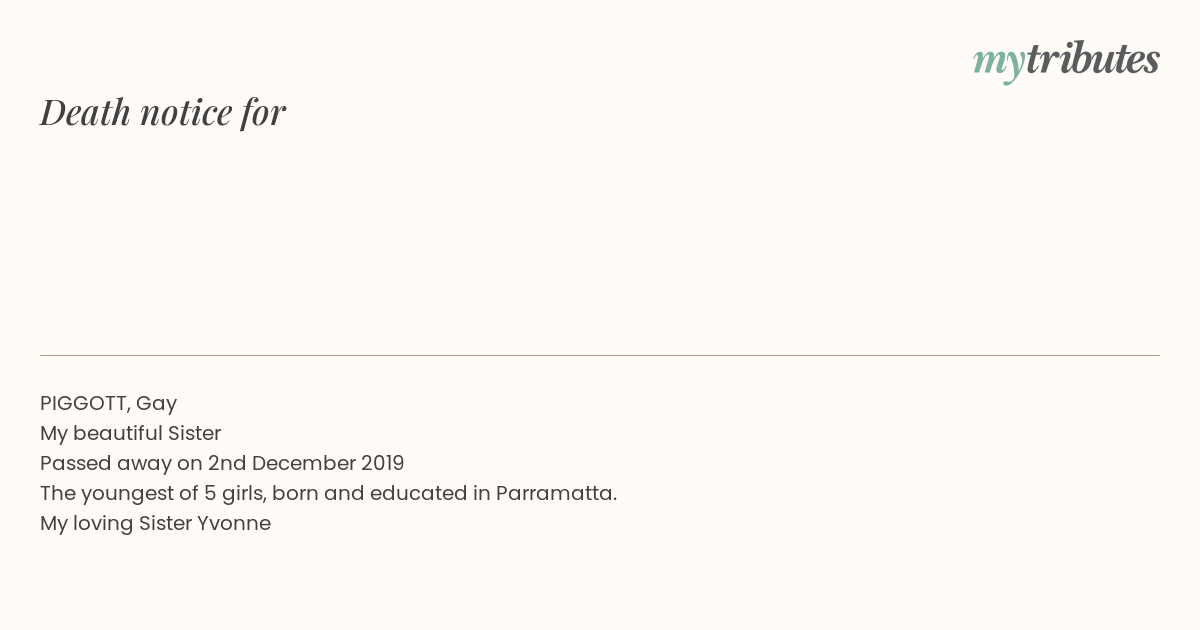Click the word "Death" in the heading
The height and width of the screenshot is (630, 1200).
pos(85,112)
